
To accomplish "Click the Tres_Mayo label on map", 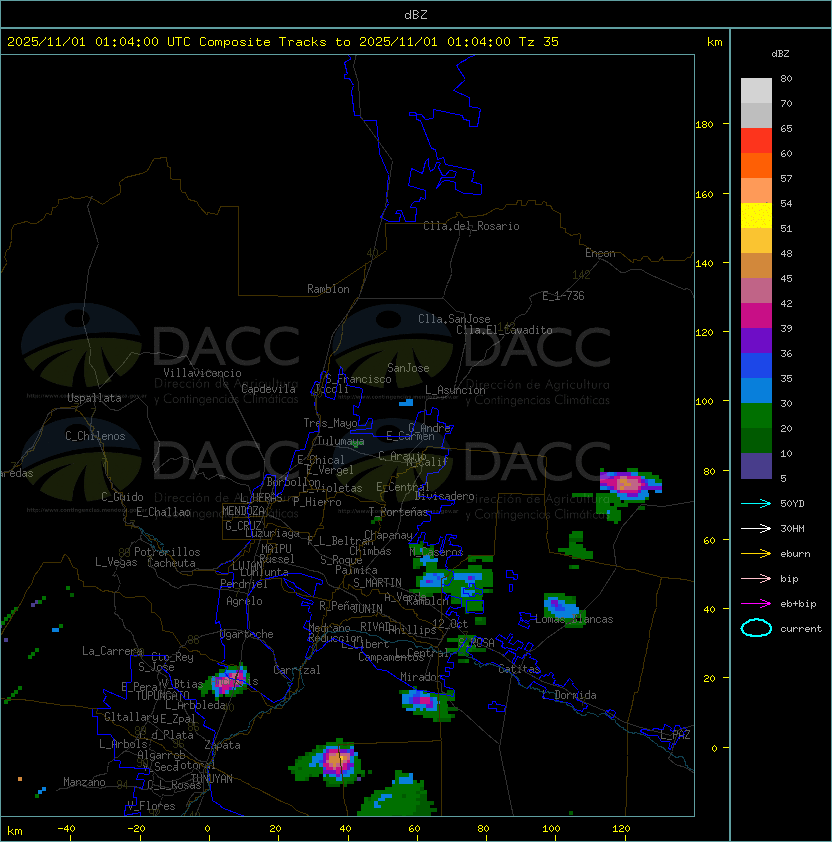I will pyautogui.click(x=330, y=423).
